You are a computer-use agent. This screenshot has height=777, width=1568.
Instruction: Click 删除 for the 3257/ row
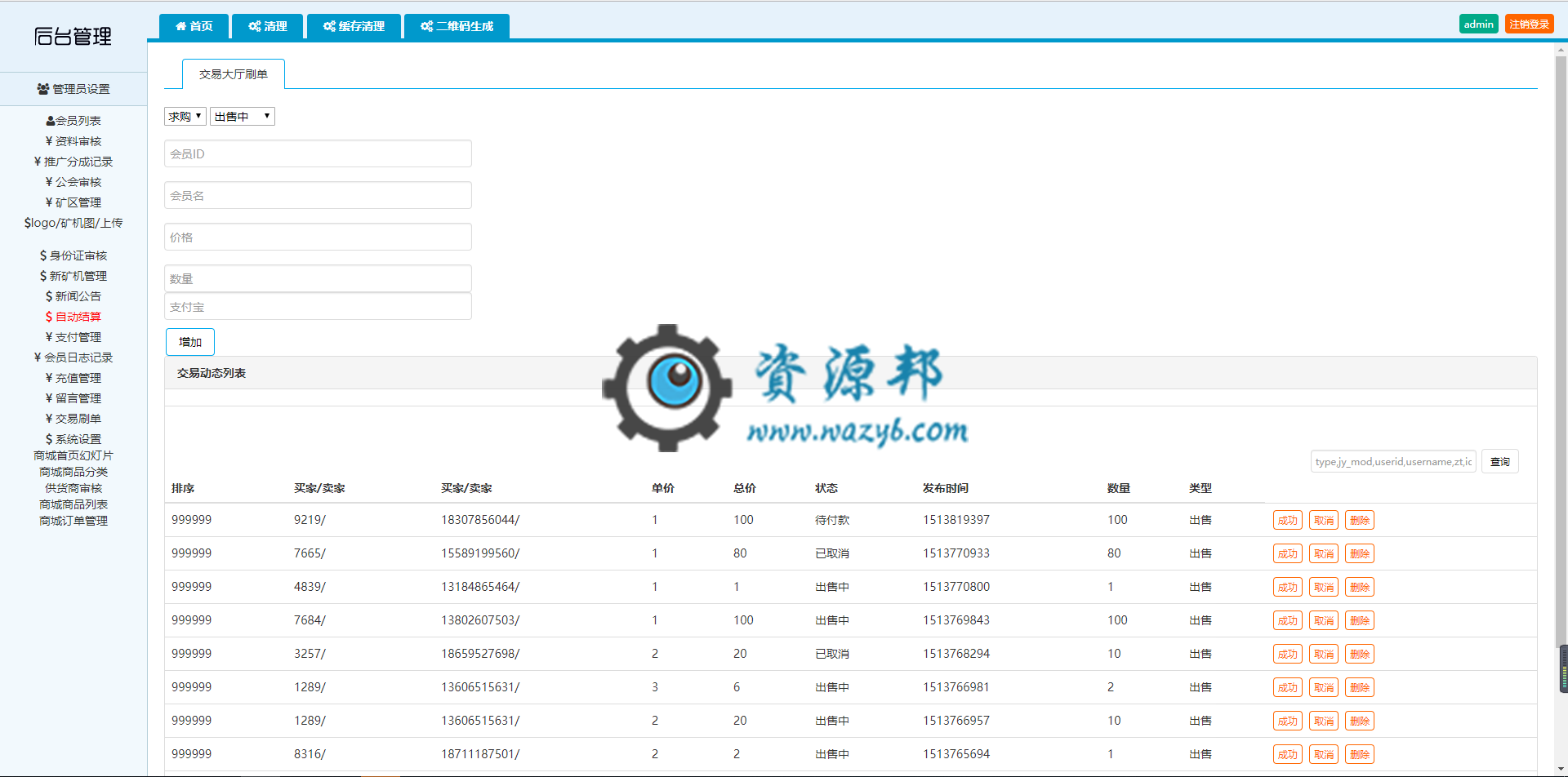click(1360, 654)
